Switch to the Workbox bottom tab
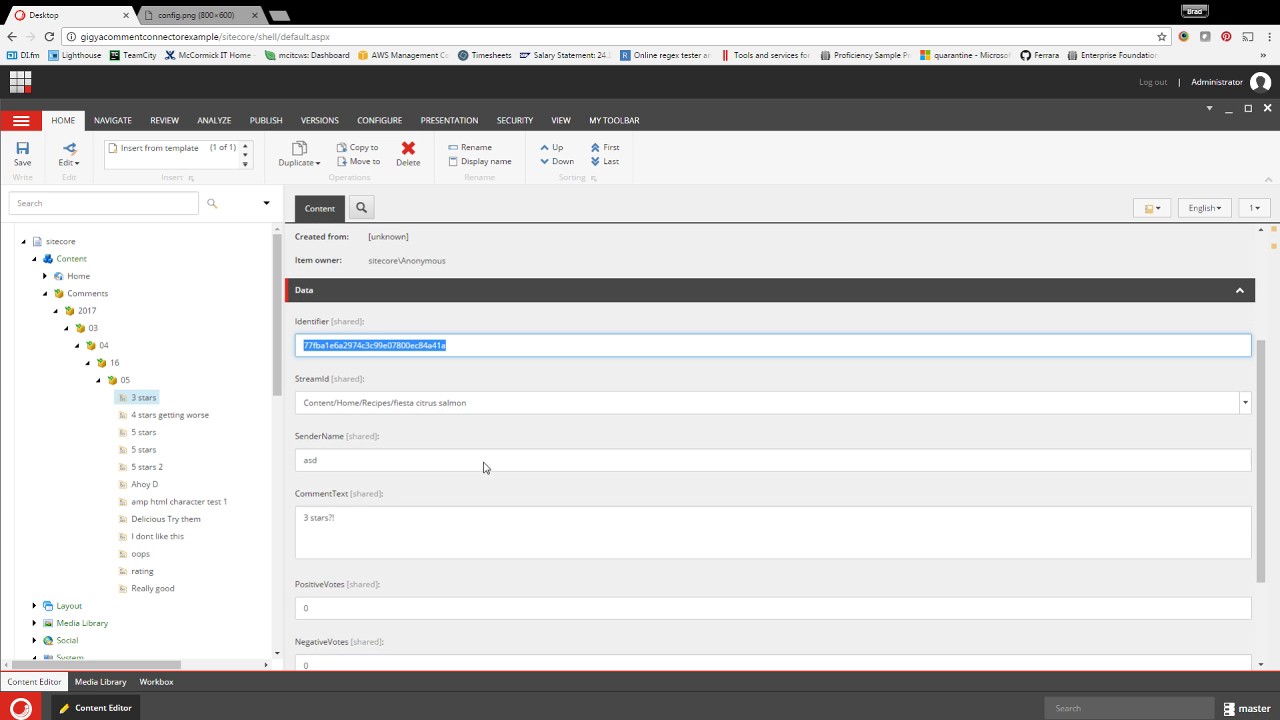This screenshot has height=720, width=1280. click(156, 682)
